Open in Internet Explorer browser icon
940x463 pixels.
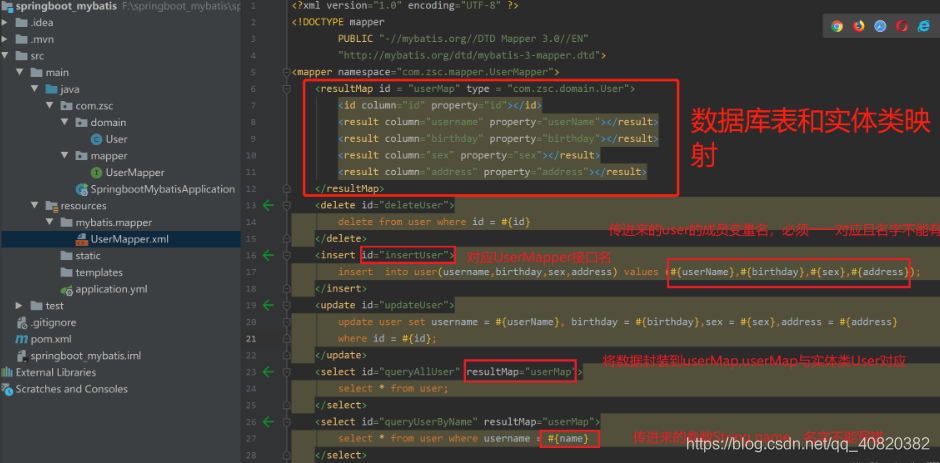coord(923,26)
